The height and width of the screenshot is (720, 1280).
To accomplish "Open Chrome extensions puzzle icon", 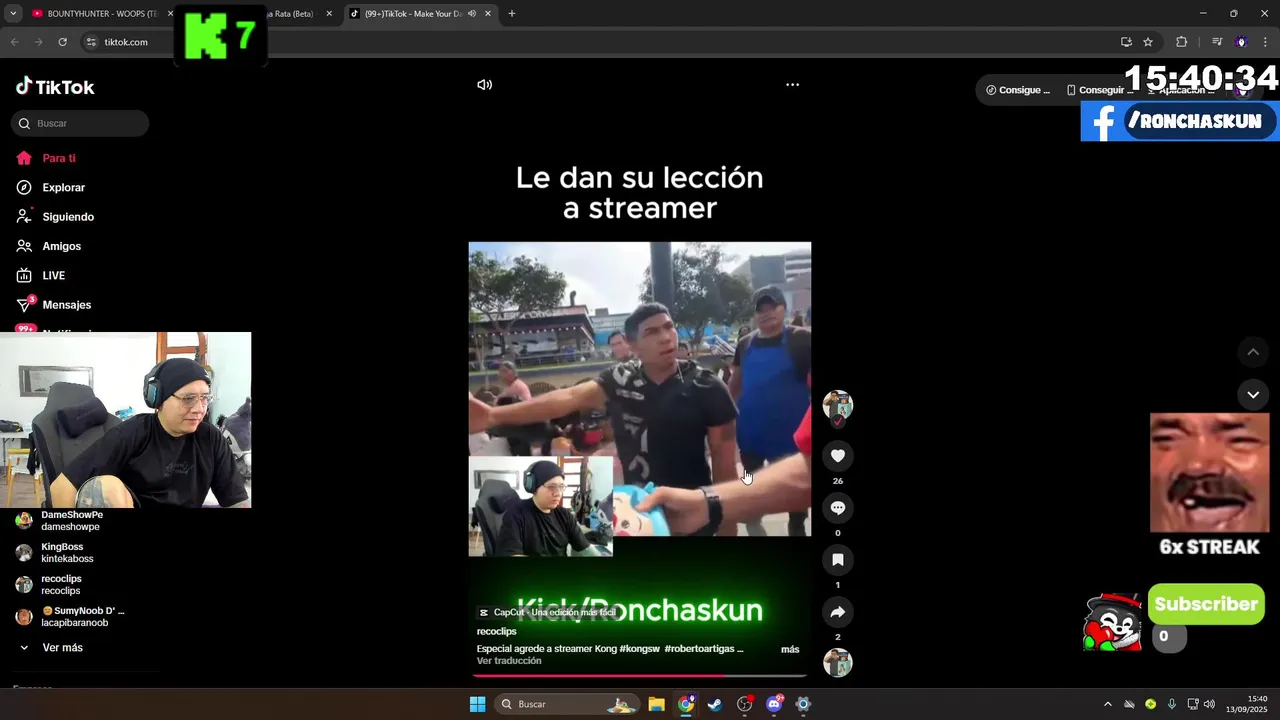I will [x=1181, y=42].
